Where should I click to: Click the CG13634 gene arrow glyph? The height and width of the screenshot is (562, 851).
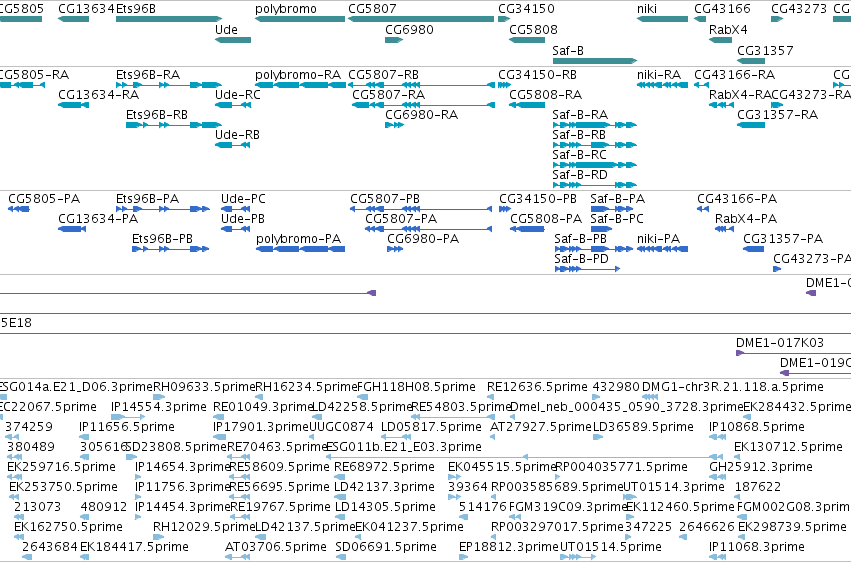pos(73,19)
